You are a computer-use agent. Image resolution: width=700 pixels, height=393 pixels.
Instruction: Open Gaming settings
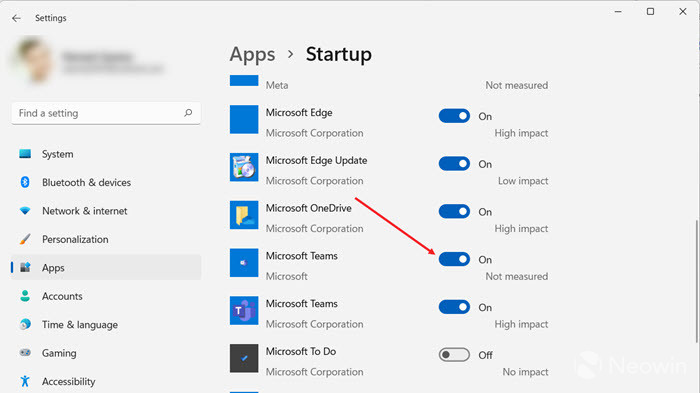pos(106,353)
